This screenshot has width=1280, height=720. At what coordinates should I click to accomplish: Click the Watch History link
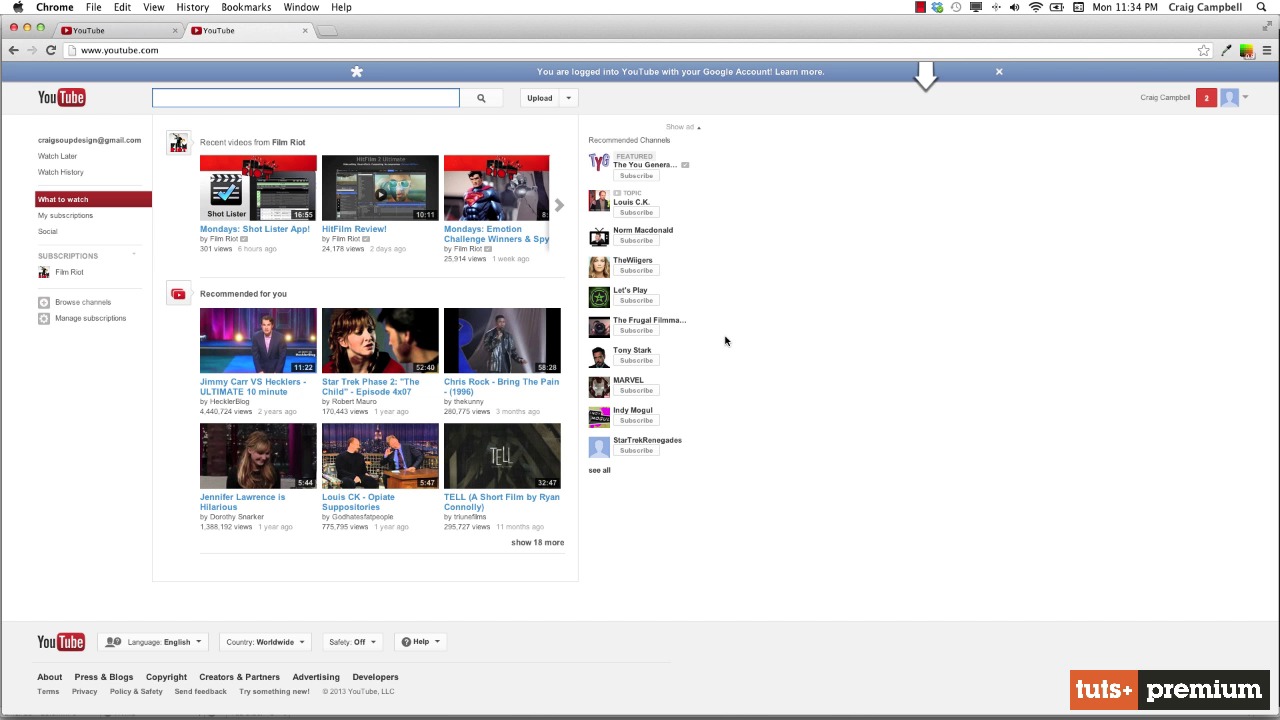click(x=61, y=172)
